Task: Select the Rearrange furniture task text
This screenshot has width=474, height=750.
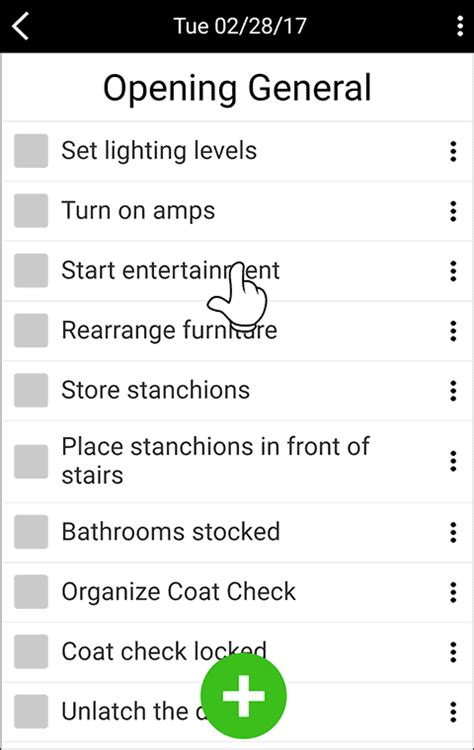Action: (x=169, y=331)
